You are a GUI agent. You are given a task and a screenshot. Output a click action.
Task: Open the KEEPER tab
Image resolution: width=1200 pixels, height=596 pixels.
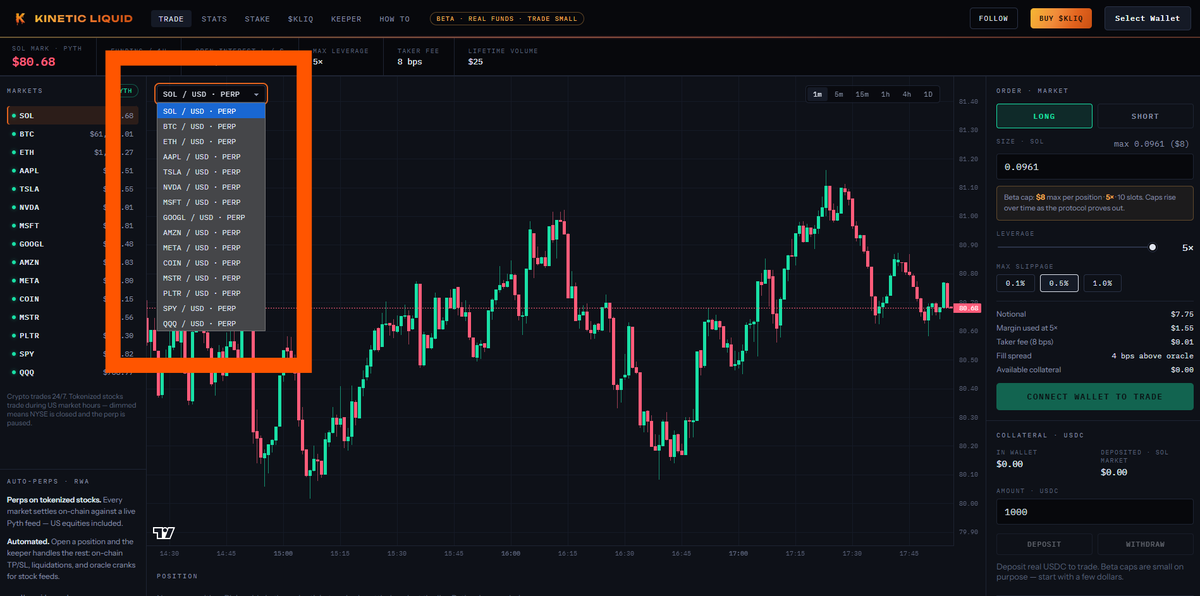[345, 19]
